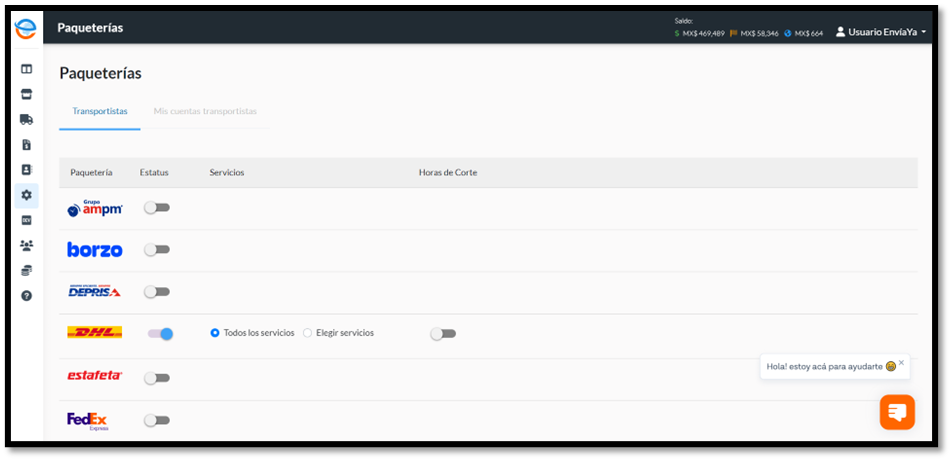
Task: Enable the Deprisa status toggle
Action: coord(157,292)
